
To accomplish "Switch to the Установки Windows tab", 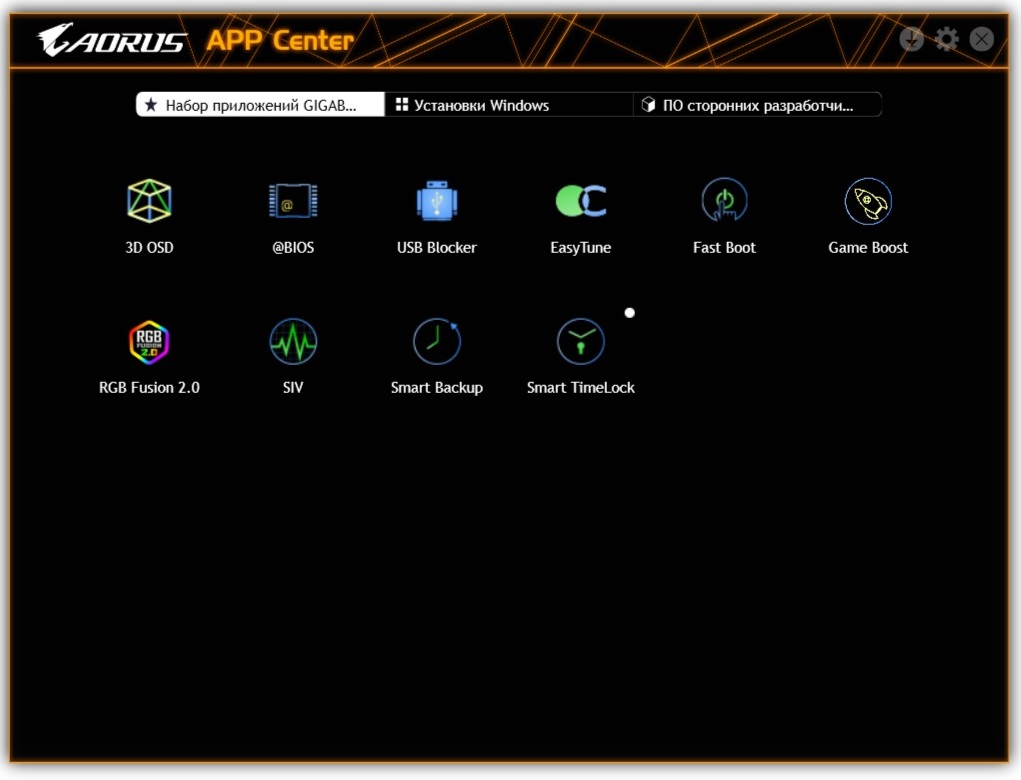I will (509, 105).
